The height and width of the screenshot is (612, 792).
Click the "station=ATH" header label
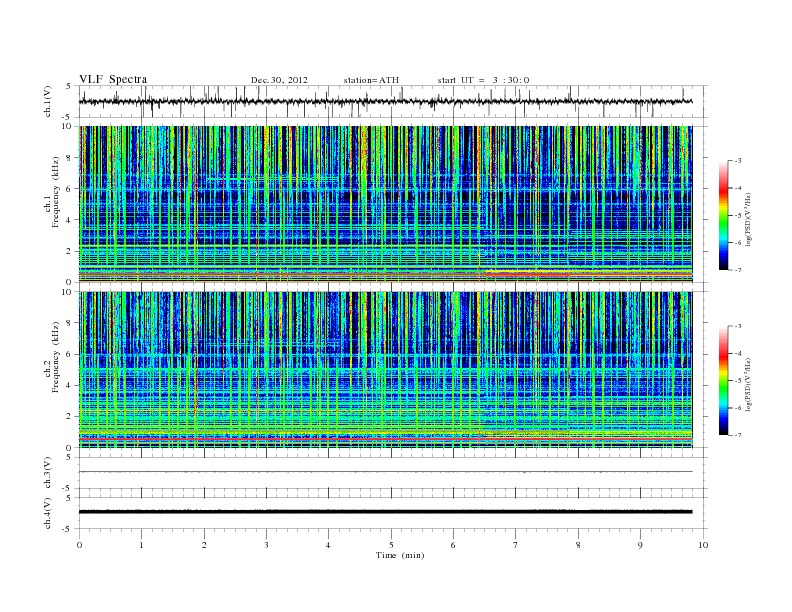tap(371, 80)
